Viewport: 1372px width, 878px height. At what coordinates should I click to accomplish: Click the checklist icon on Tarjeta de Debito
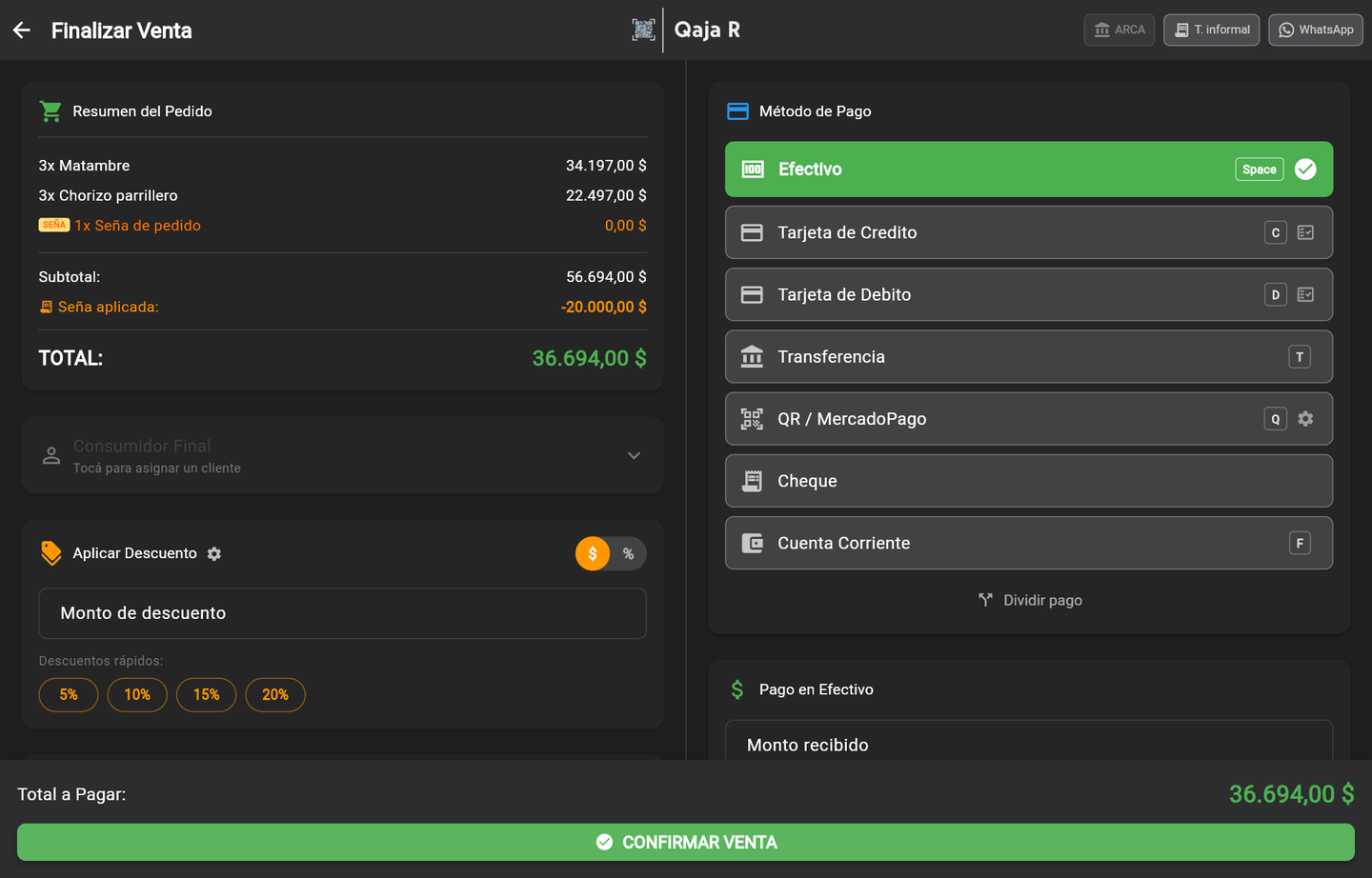tap(1305, 295)
